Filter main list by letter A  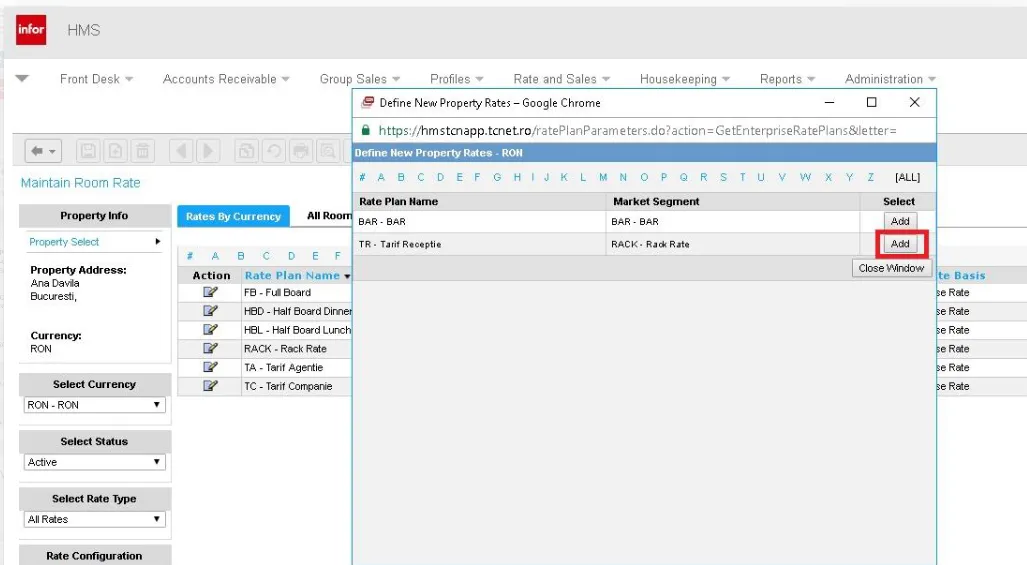point(215,256)
